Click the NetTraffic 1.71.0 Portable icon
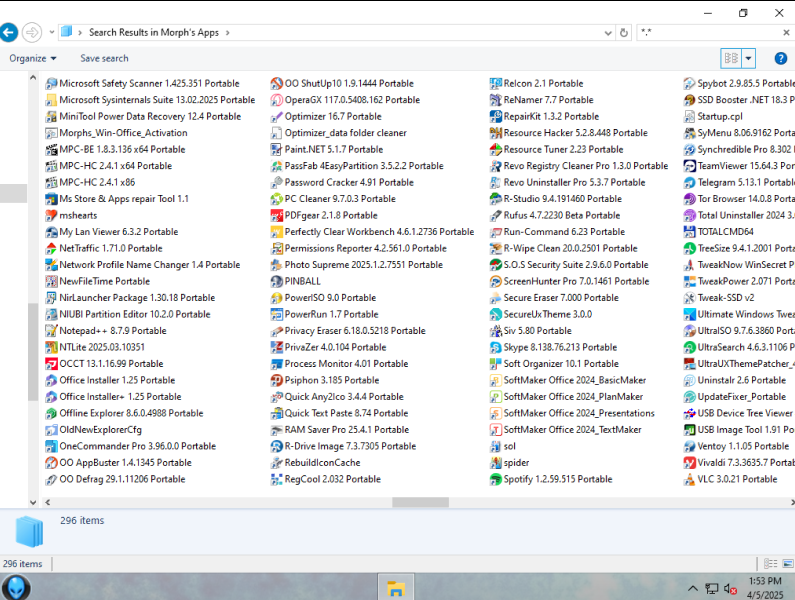The image size is (795, 600). click(51, 249)
